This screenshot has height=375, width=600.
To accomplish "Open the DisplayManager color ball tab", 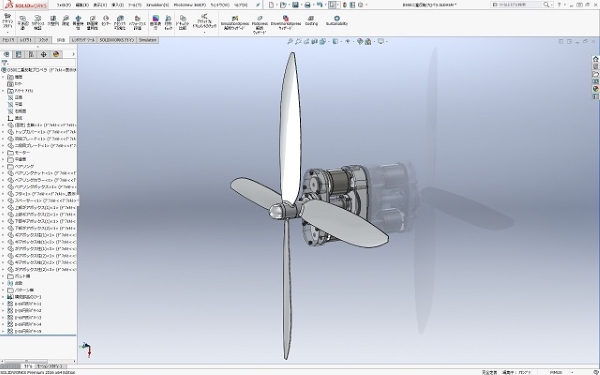I will 56,54.
